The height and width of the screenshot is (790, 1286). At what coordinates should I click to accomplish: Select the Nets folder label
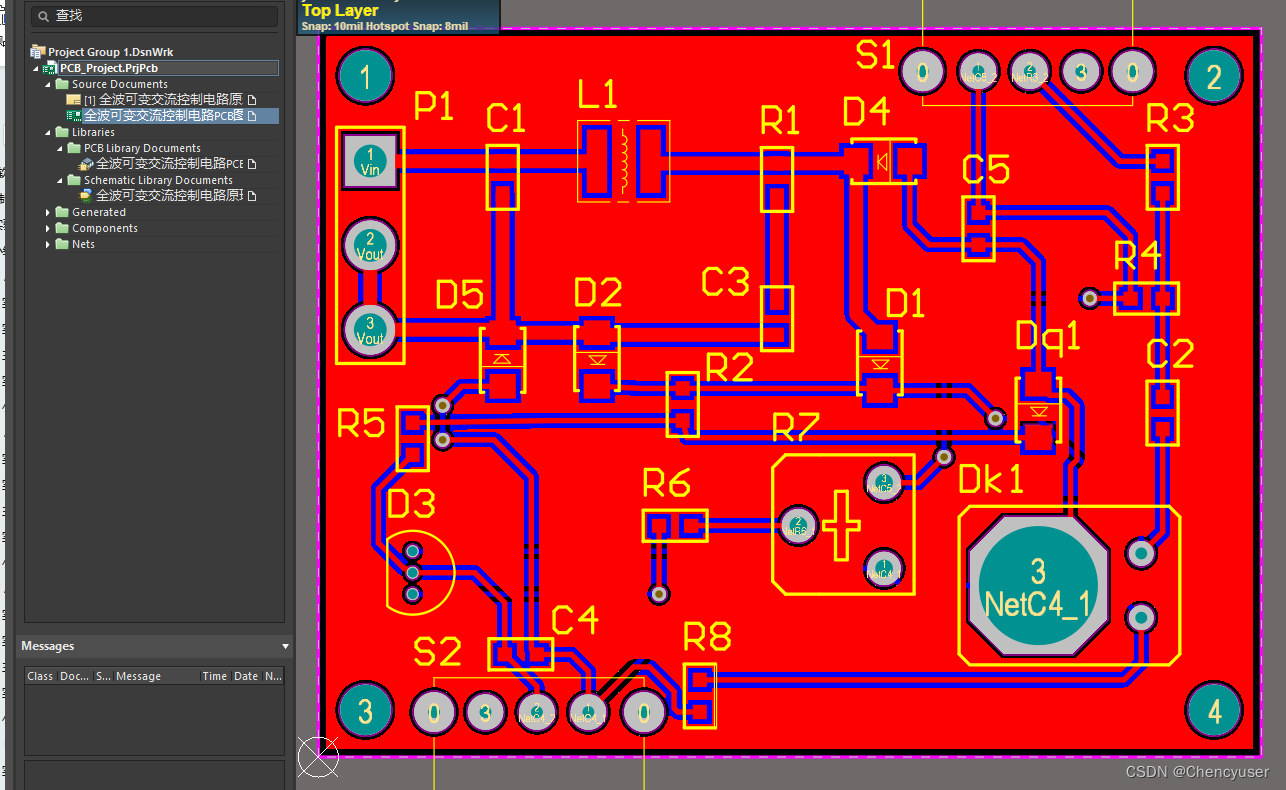[83, 244]
